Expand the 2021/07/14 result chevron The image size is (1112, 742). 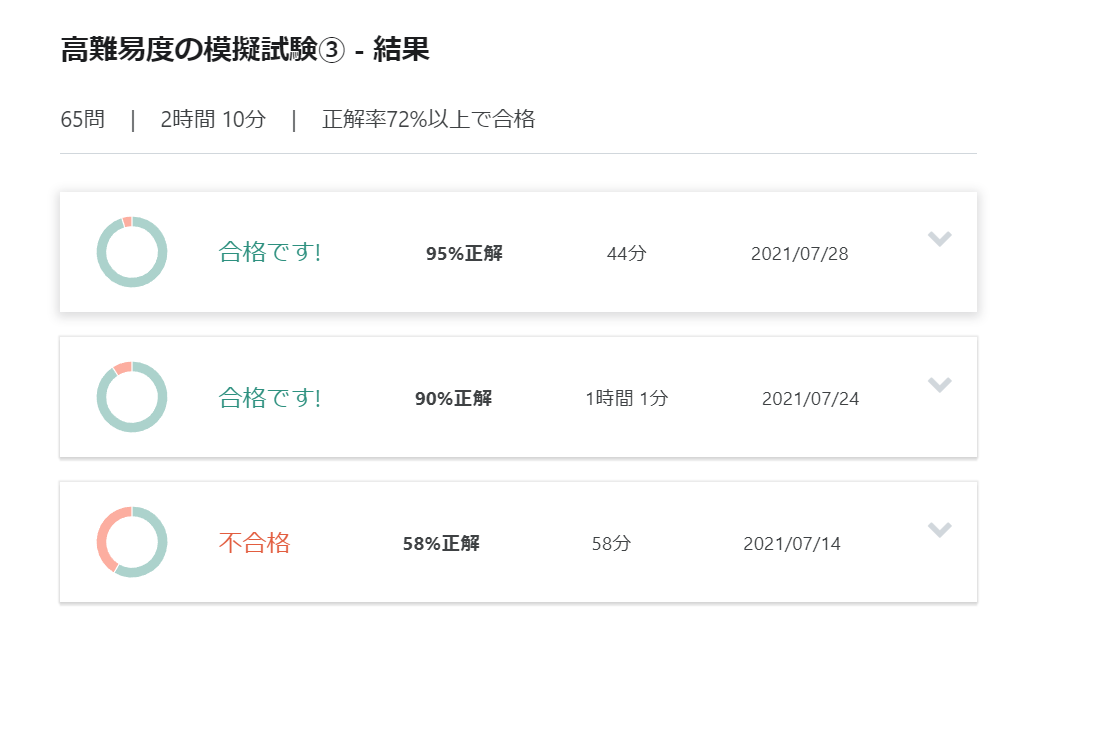click(940, 530)
